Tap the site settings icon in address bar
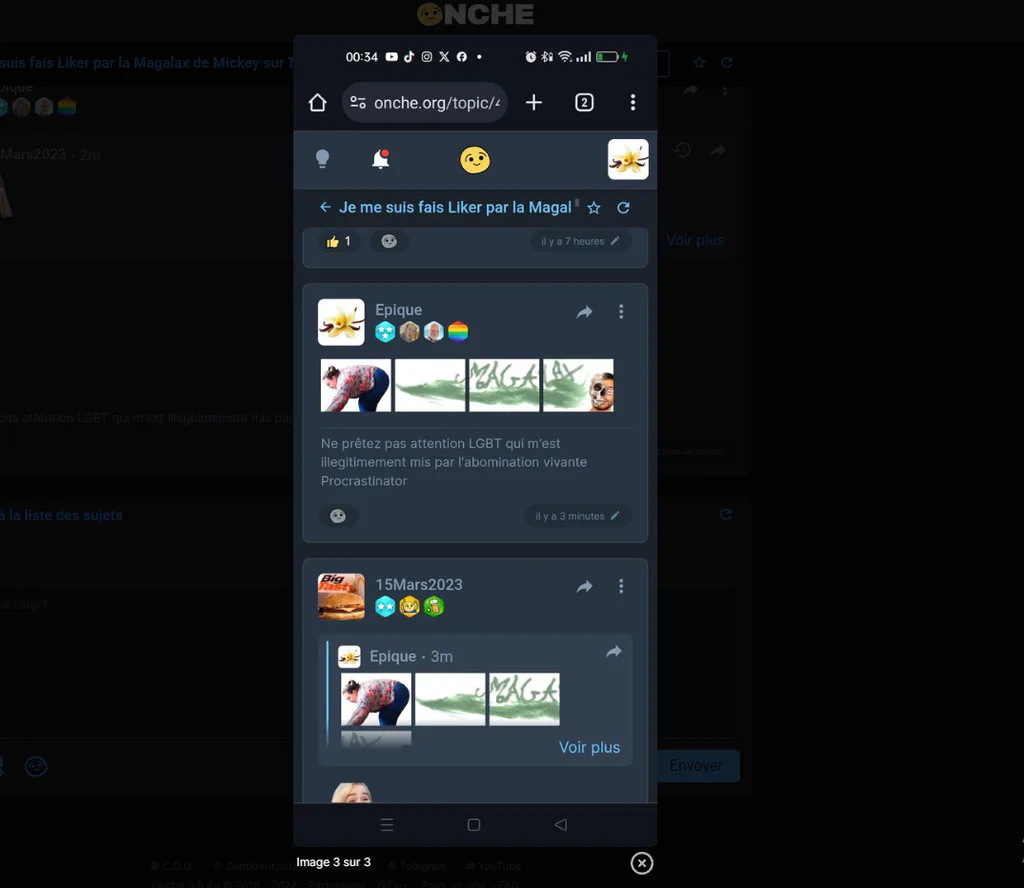Image resolution: width=1024 pixels, height=888 pixels. click(x=358, y=103)
